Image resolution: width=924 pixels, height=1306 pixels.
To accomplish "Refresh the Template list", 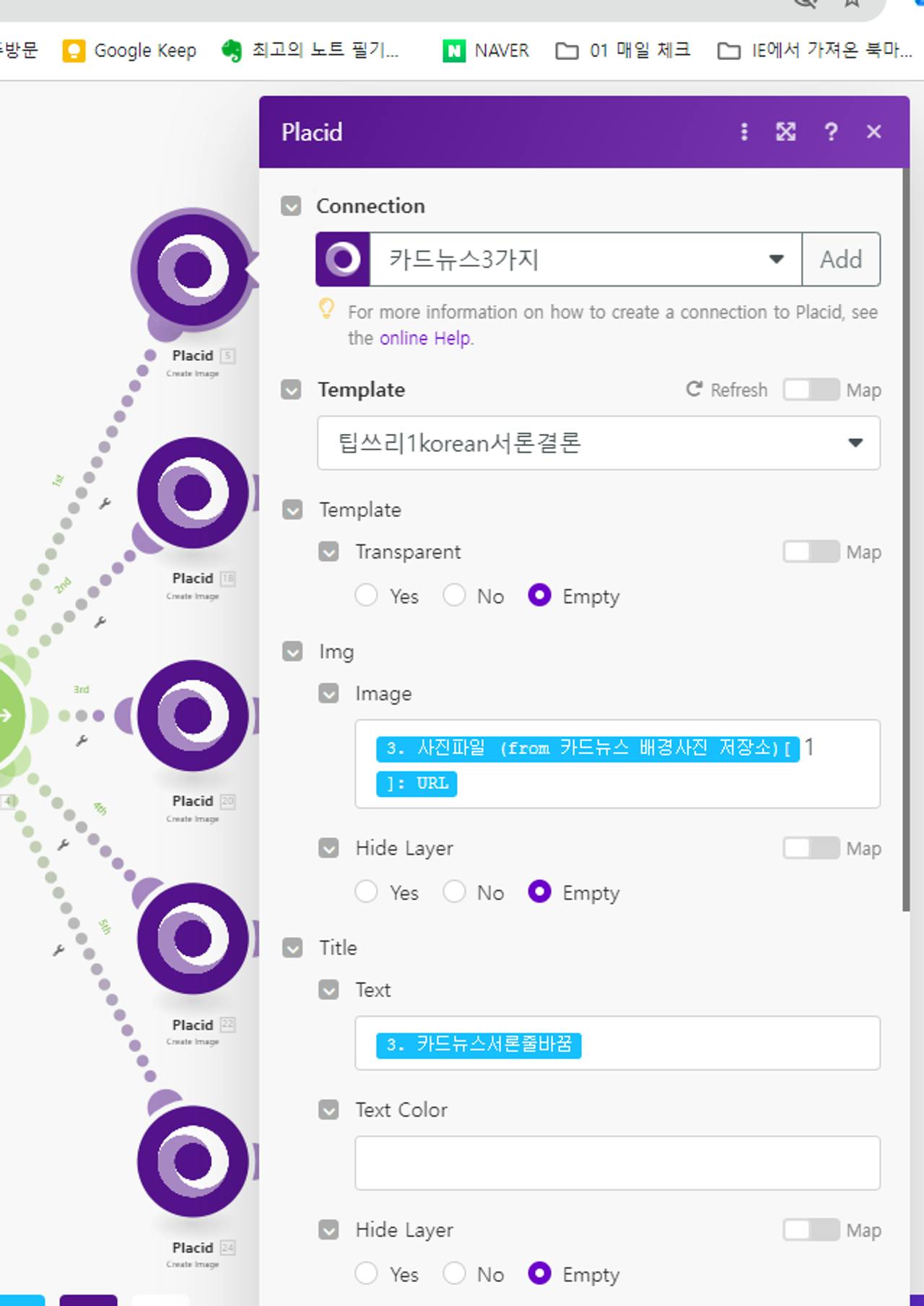I will pos(726,390).
